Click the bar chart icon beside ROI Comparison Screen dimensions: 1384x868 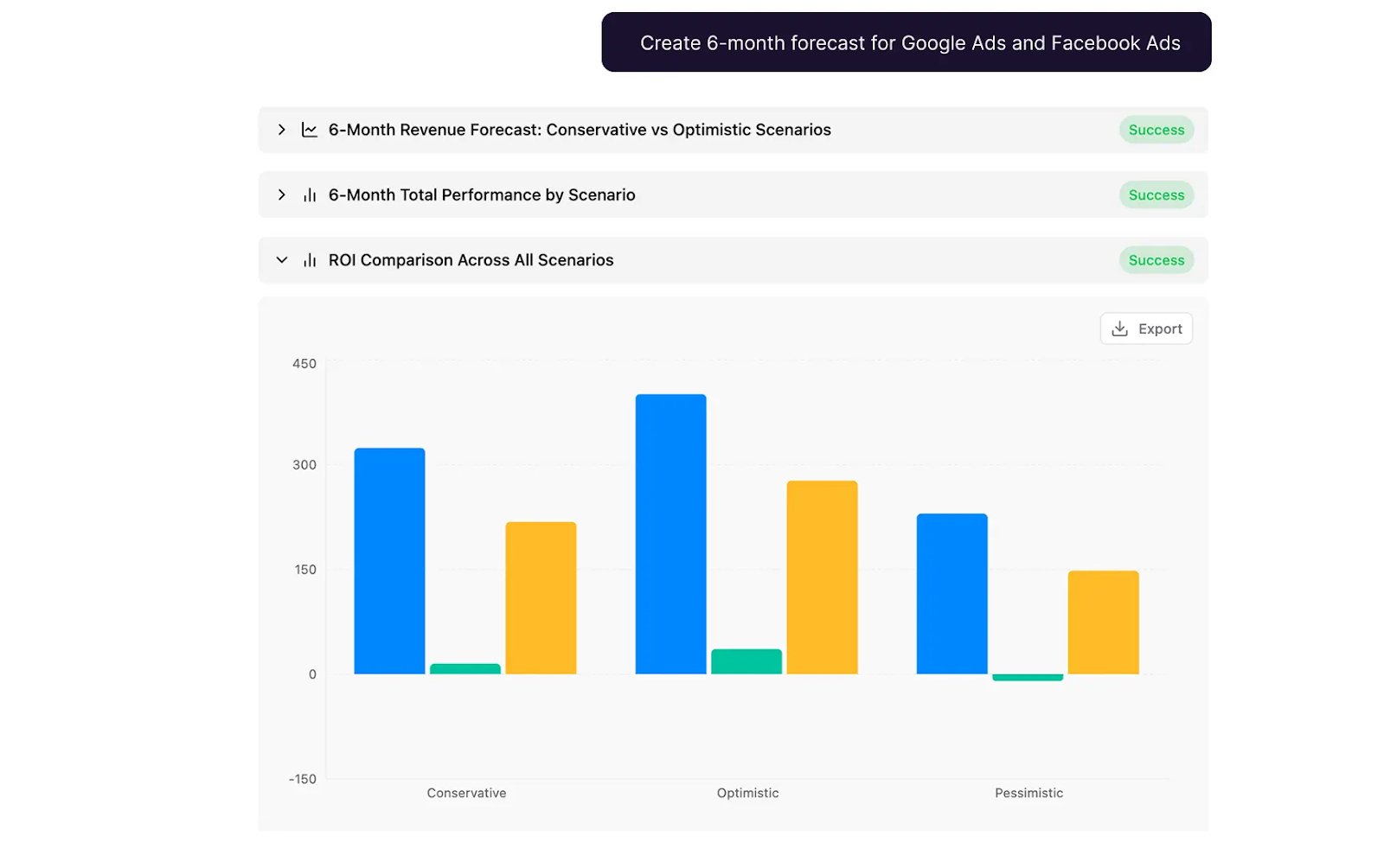click(310, 260)
